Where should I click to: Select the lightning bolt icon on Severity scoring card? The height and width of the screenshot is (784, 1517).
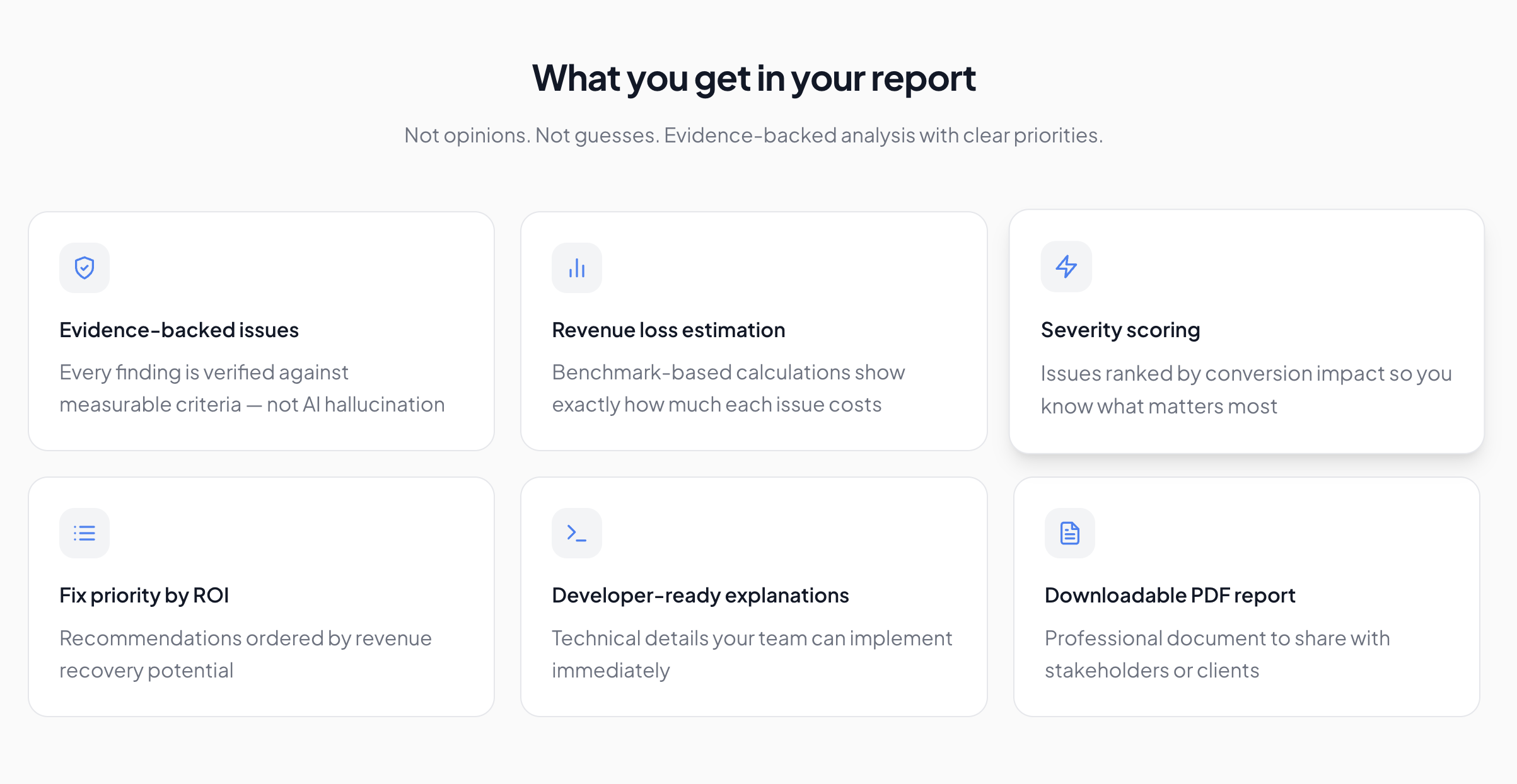1066,267
